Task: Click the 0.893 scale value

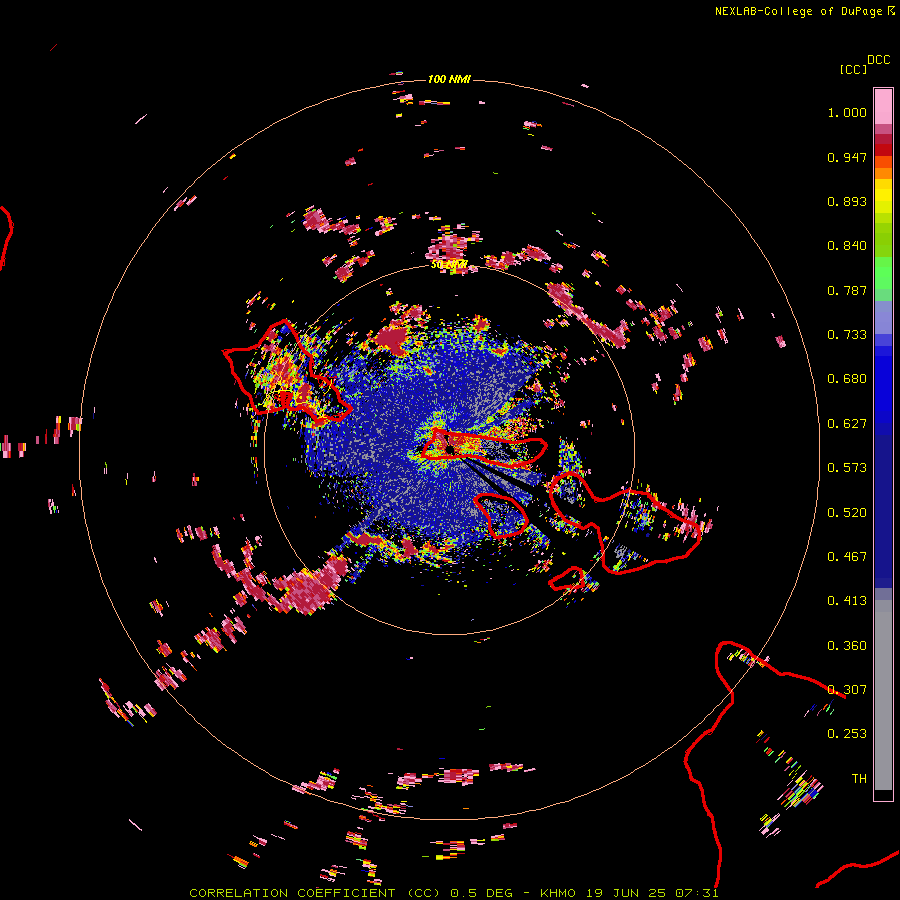Action: click(x=847, y=201)
